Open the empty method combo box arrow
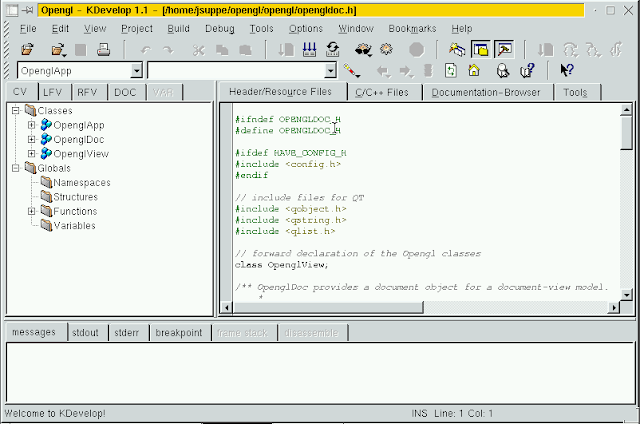The height and width of the screenshot is (424, 640). coord(330,71)
